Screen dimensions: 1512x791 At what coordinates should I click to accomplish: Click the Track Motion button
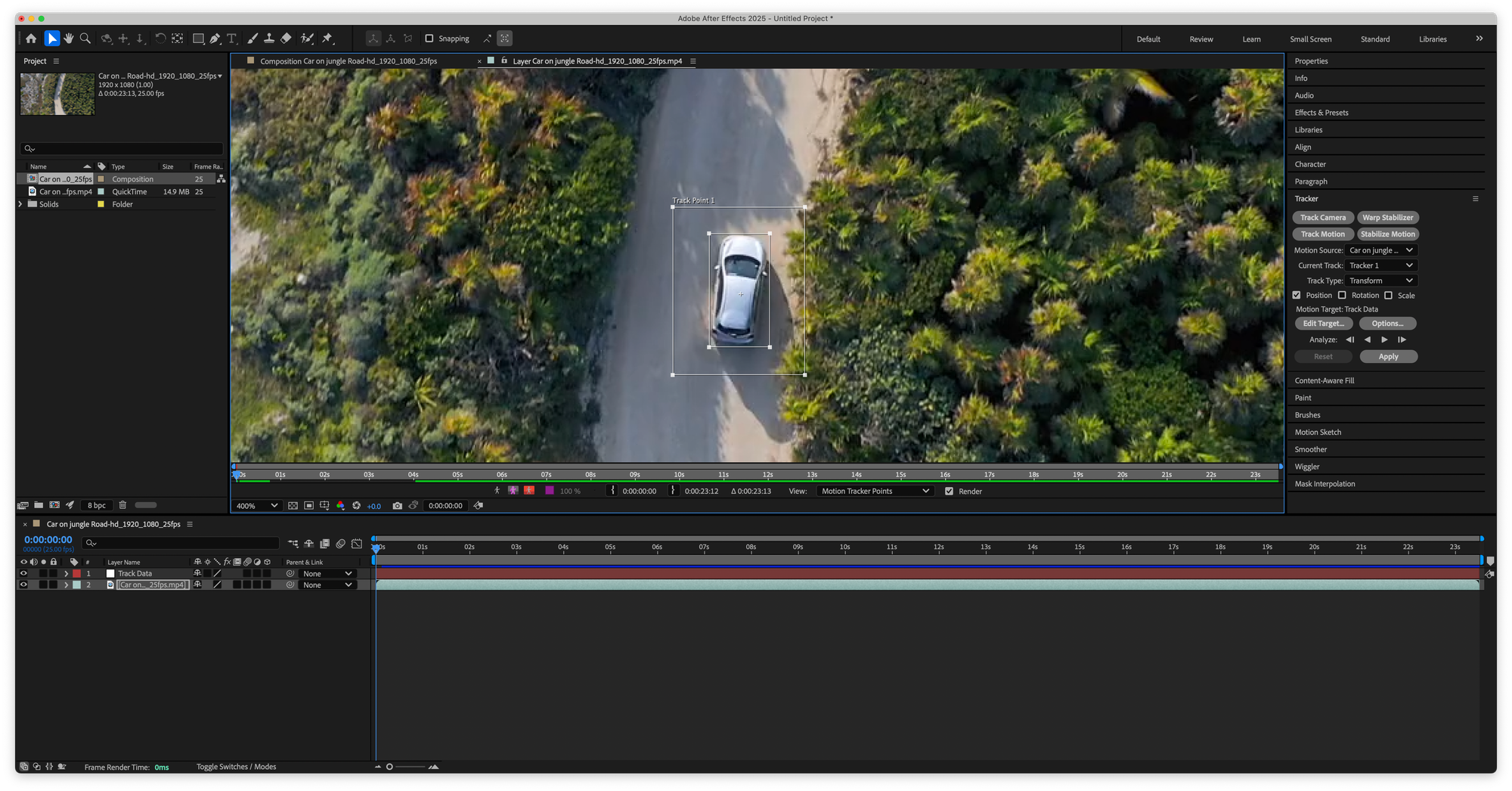tap(1322, 234)
